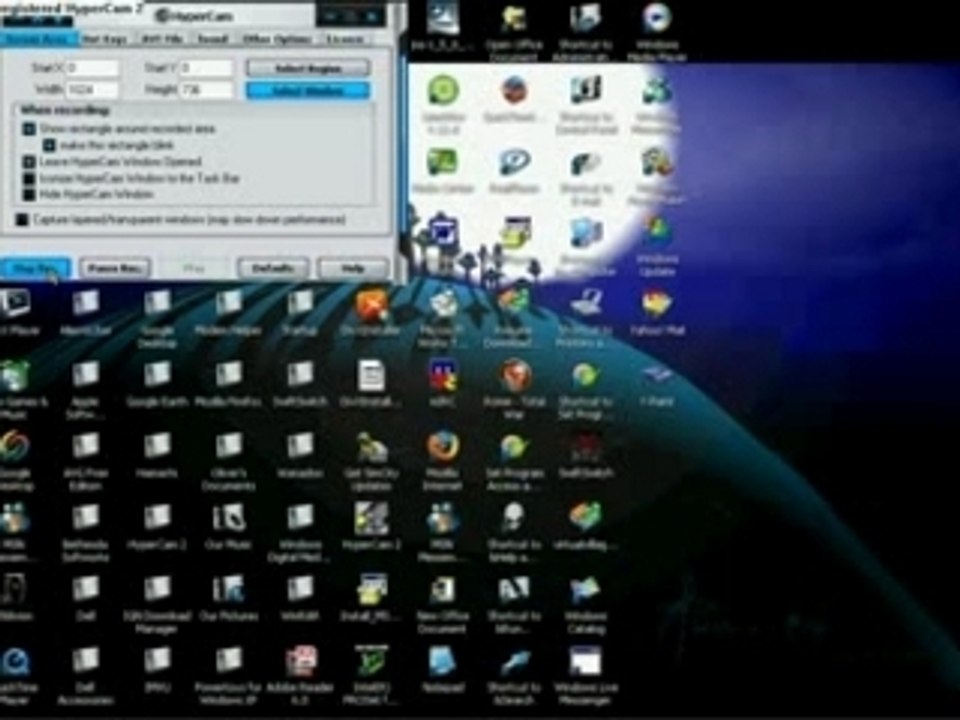Select the New Office Document icon
Image resolution: width=960 pixels, height=720 pixels.
click(442, 604)
